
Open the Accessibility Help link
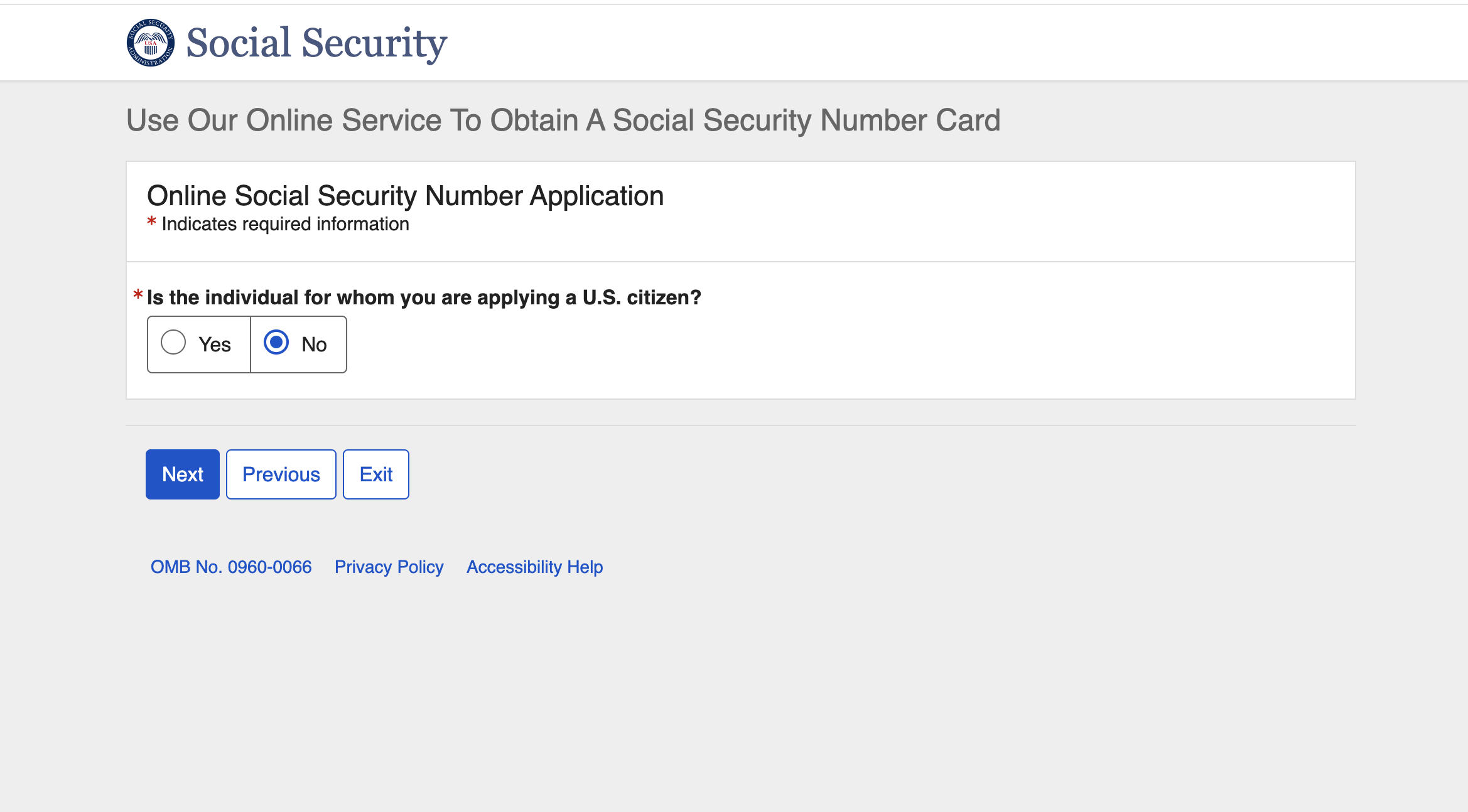[535, 567]
